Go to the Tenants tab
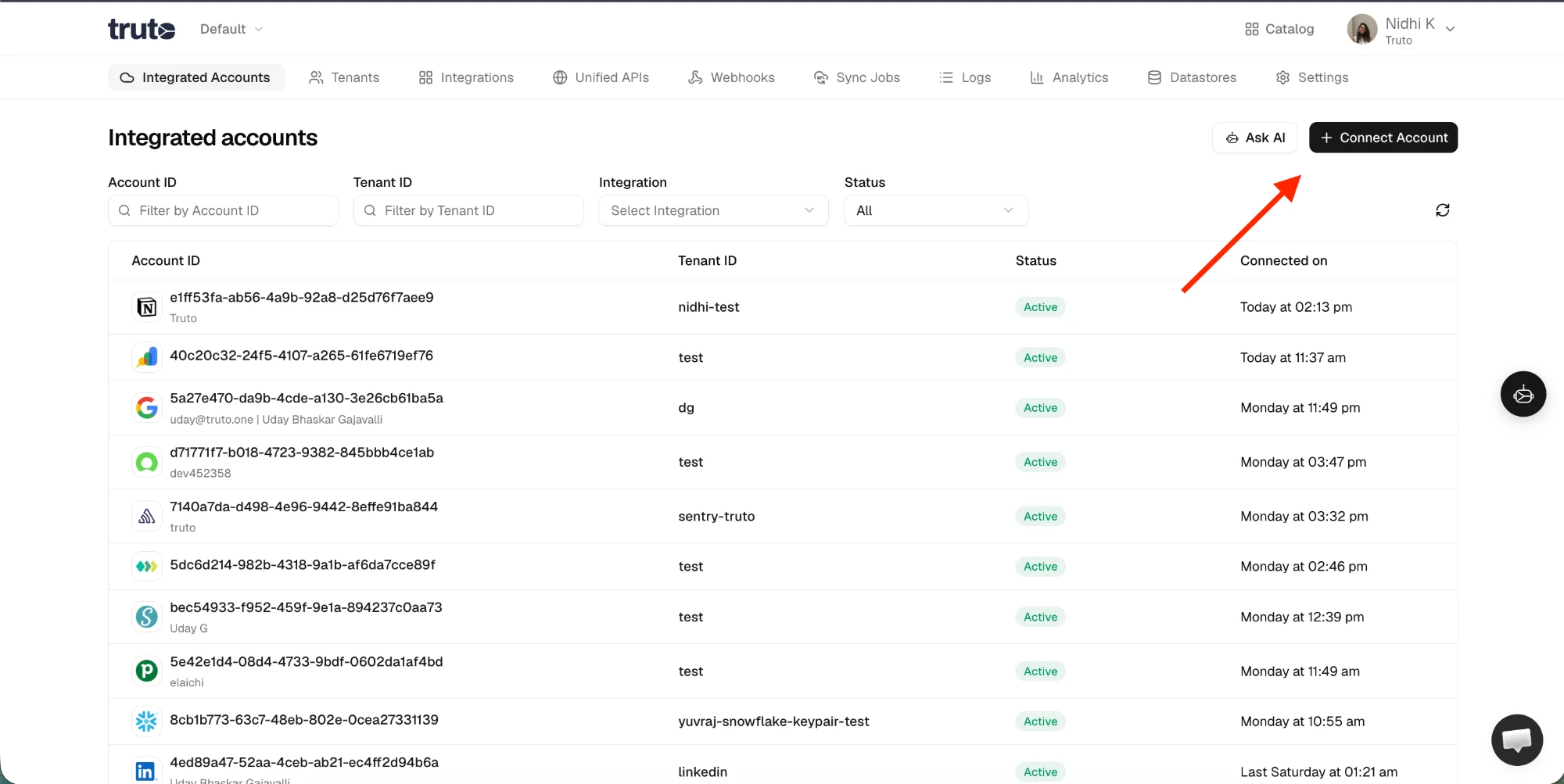This screenshot has height=784, width=1564. click(344, 77)
